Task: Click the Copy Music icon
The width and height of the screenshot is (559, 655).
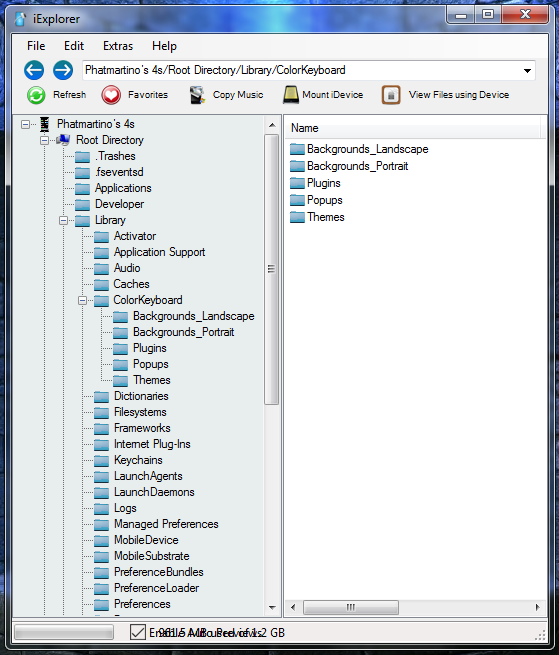Action: (x=197, y=95)
